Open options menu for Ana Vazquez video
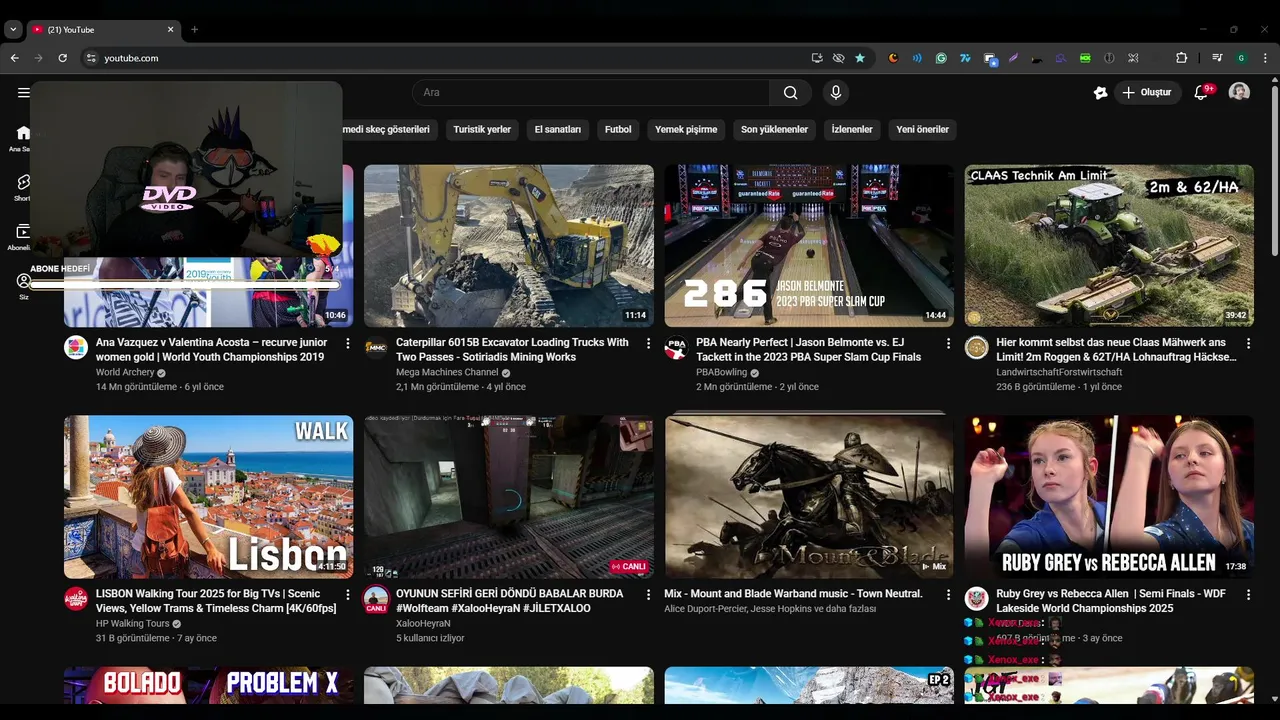This screenshot has width=1280, height=720. pyautogui.click(x=348, y=343)
